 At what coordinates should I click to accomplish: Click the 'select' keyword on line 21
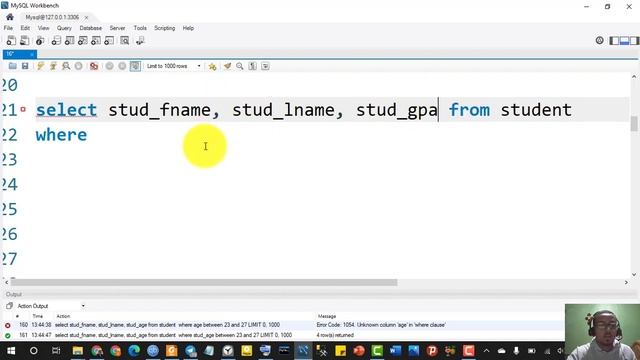(66, 110)
